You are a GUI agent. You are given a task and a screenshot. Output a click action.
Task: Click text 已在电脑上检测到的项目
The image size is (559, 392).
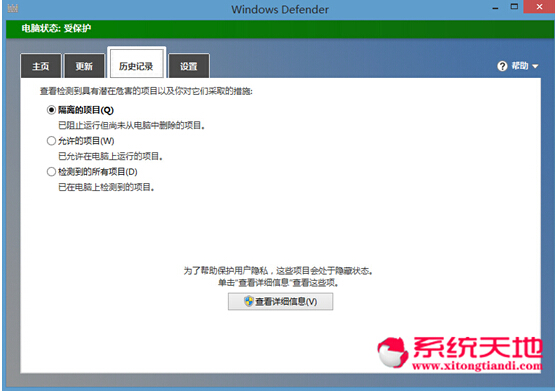pyautogui.click(x=106, y=187)
